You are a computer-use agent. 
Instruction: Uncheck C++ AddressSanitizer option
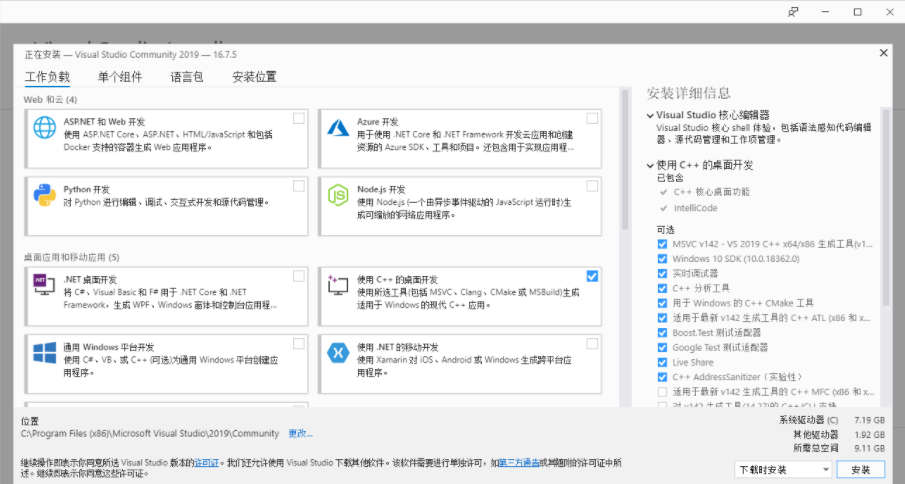662,377
